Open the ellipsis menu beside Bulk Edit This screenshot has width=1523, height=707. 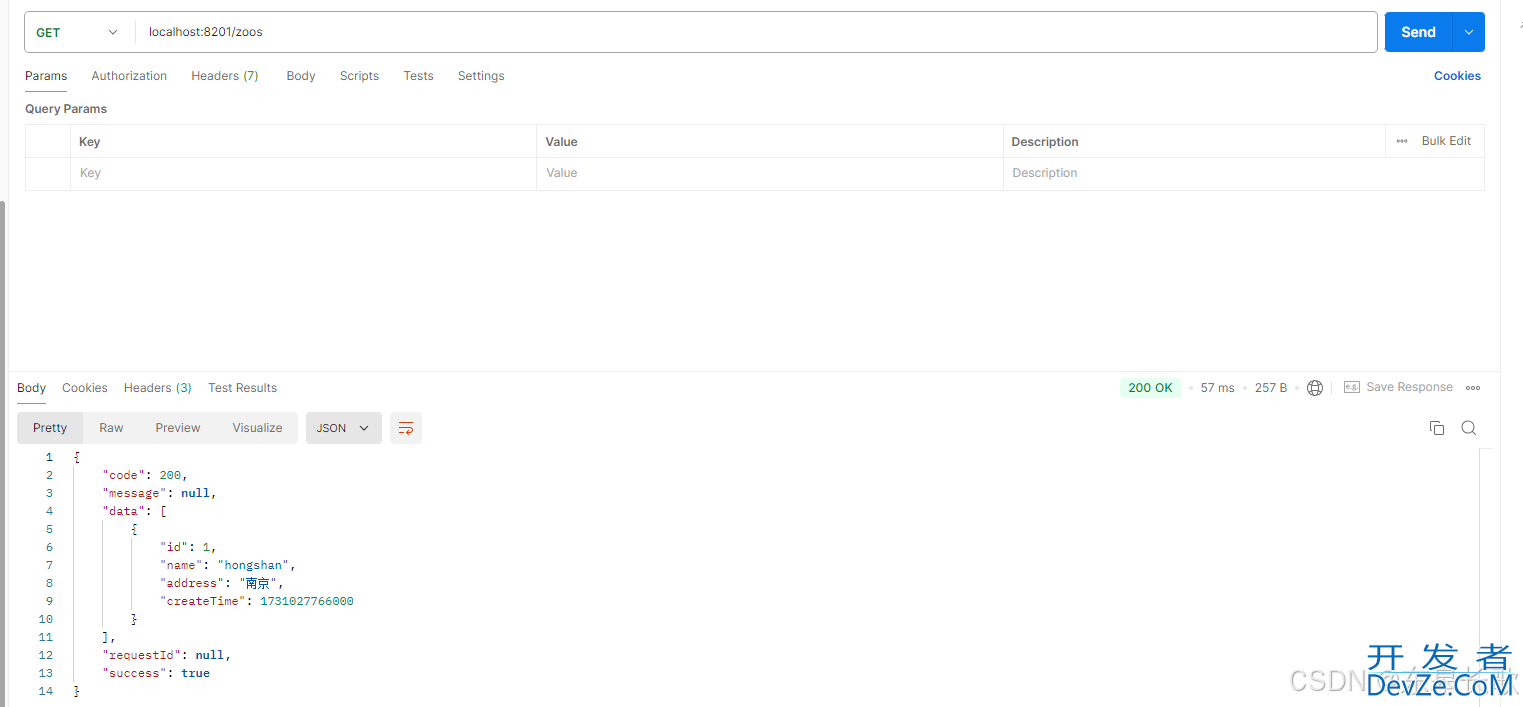tap(1402, 141)
